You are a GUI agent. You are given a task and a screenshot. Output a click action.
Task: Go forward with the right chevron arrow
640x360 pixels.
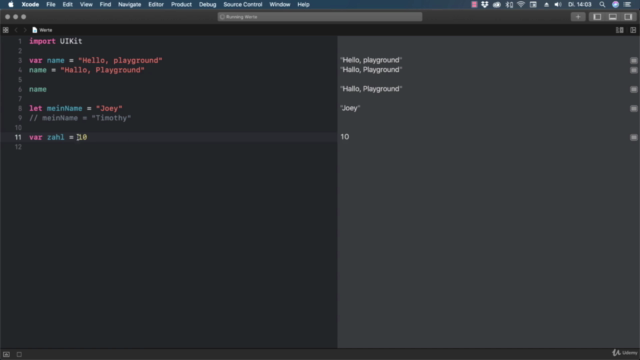point(25,30)
